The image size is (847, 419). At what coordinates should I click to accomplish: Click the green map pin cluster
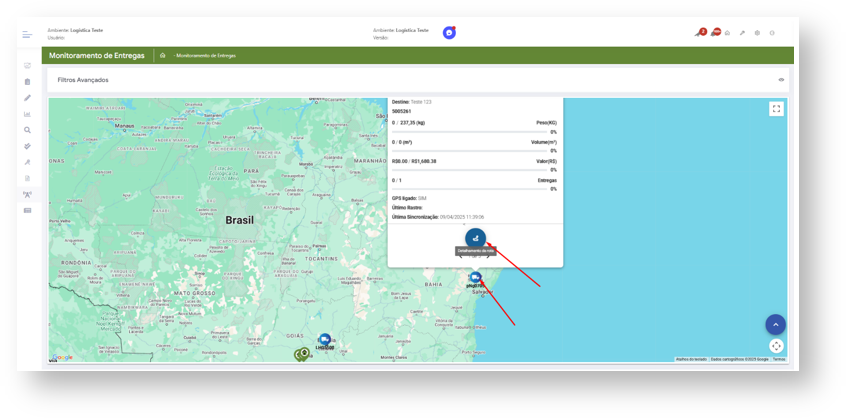click(302, 354)
